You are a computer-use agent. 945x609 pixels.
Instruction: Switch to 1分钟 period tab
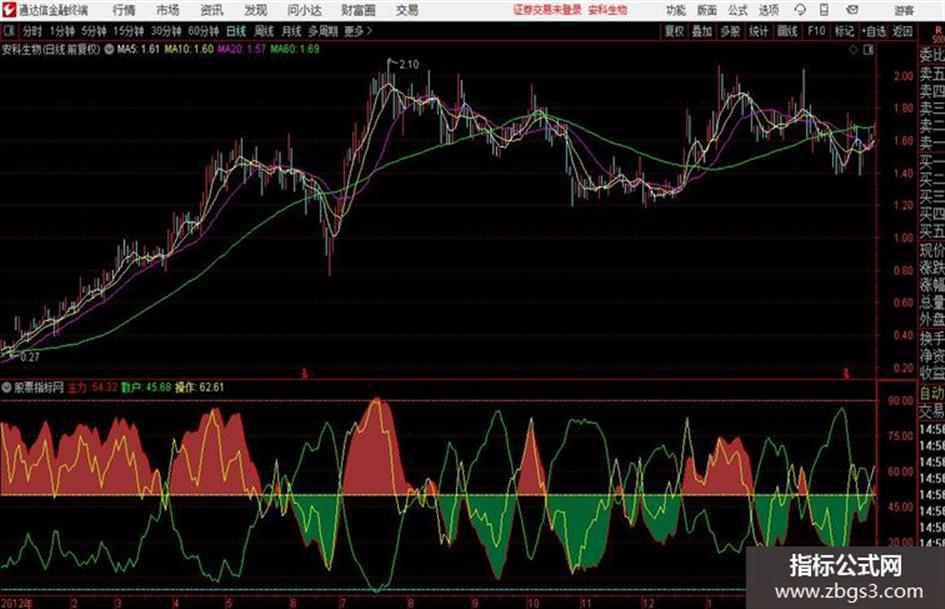[61, 31]
